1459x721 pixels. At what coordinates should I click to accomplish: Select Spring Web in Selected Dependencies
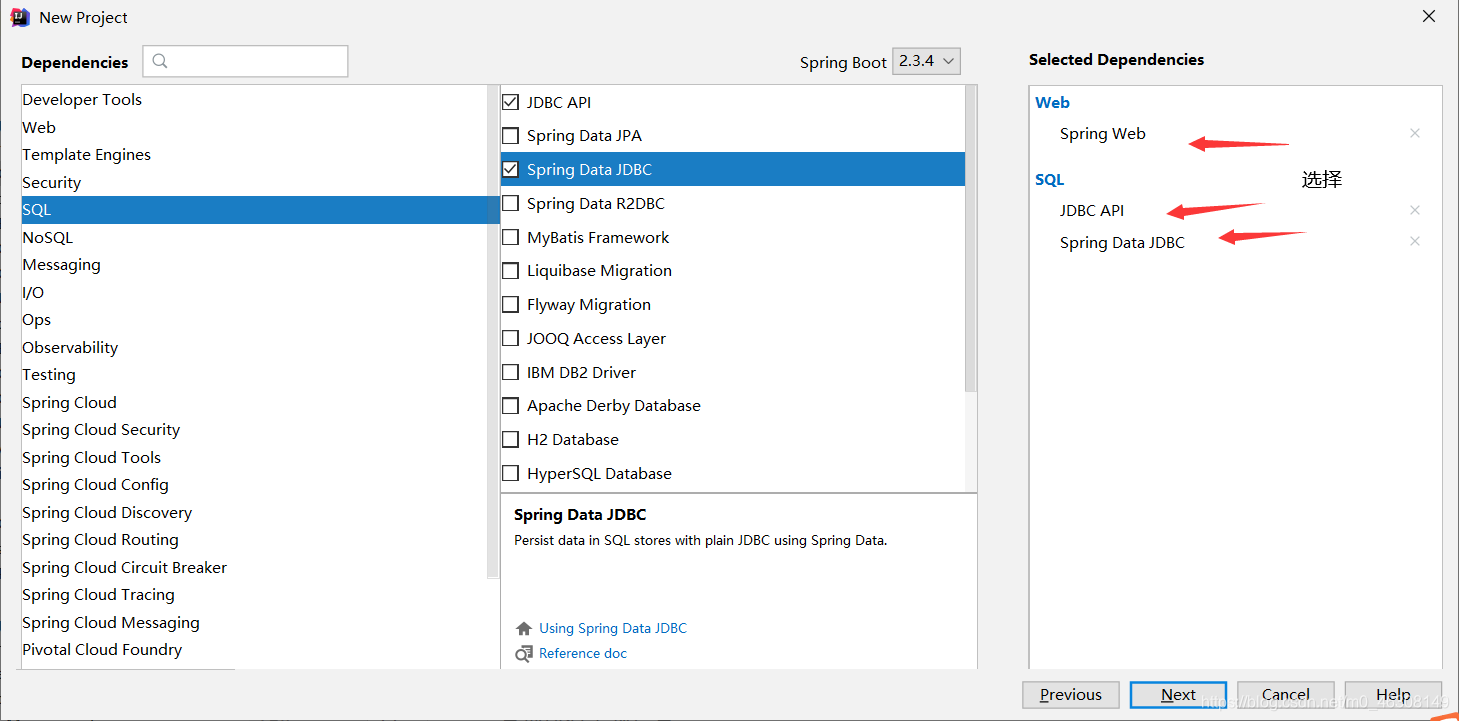(1103, 134)
